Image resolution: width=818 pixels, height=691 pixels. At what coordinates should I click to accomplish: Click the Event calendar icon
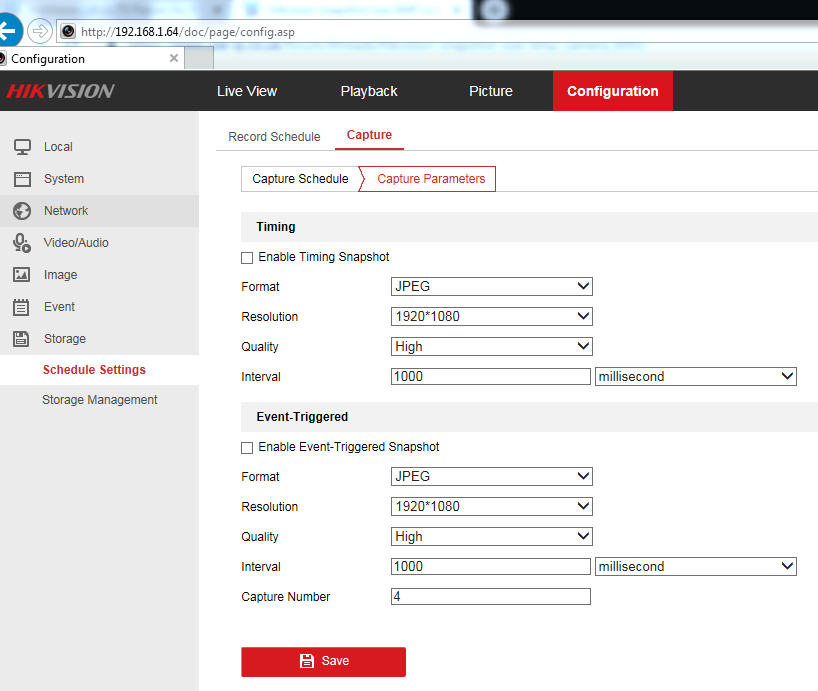[x=21, y=307]
